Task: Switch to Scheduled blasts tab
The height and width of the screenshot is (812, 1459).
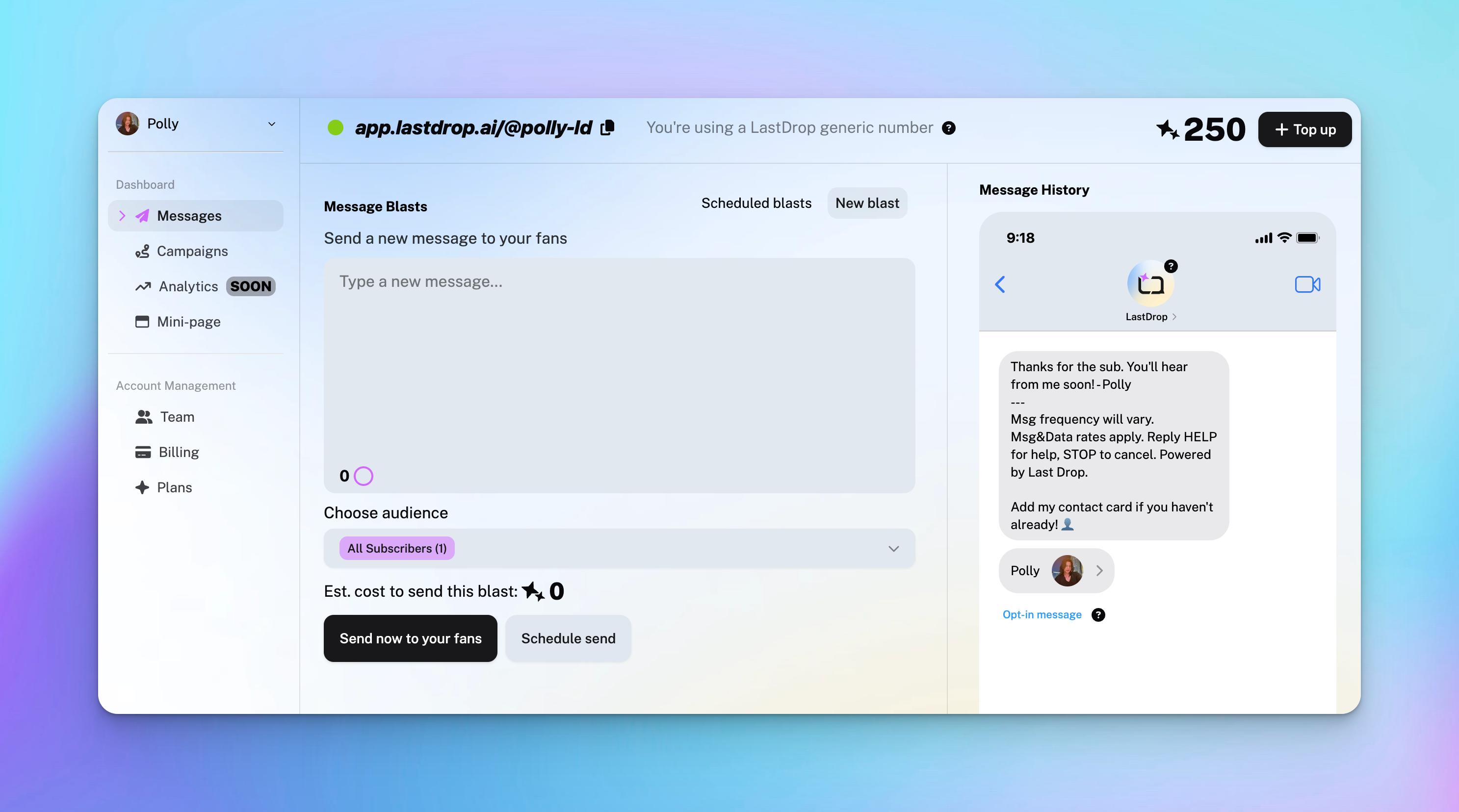Action: [756, 203]
